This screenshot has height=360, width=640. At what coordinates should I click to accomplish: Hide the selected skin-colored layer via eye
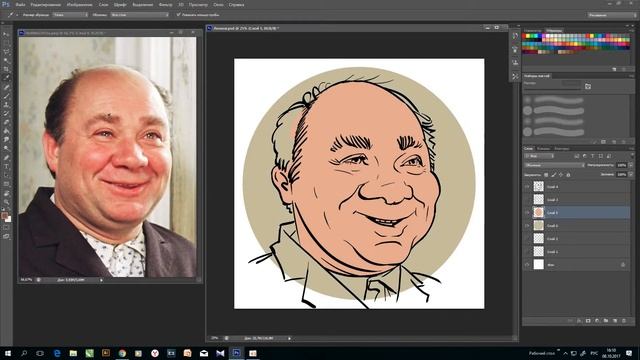click(x=527, y=212)
